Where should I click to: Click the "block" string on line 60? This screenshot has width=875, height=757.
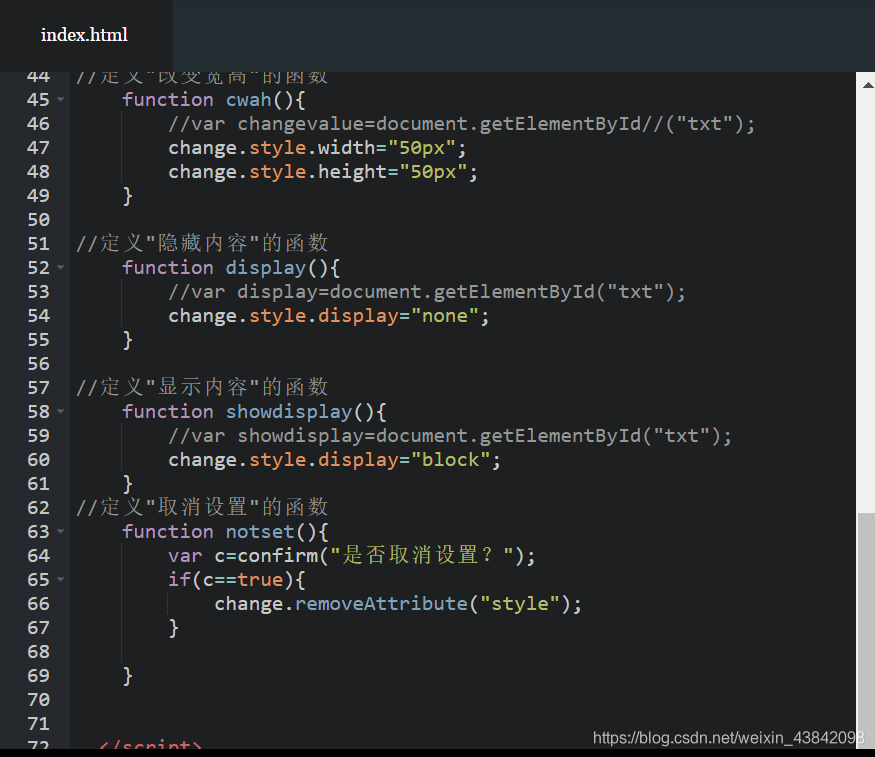(450, 460)
